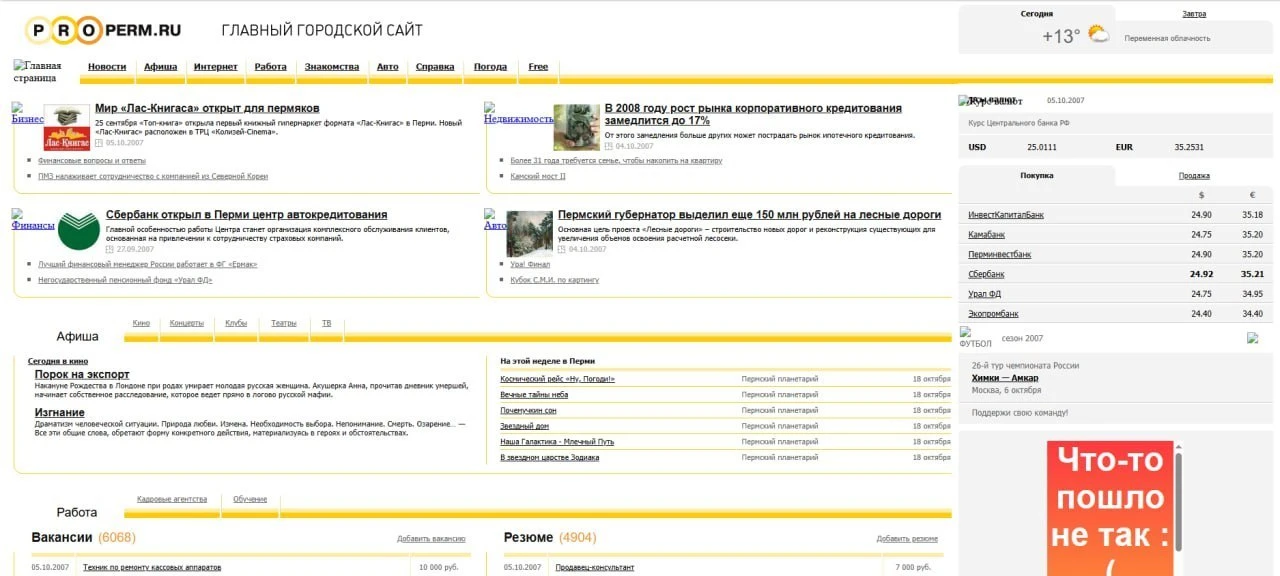Open the Изгнание movie link
The height and width of the screenshot is (576, 1280).
point(60,412)
